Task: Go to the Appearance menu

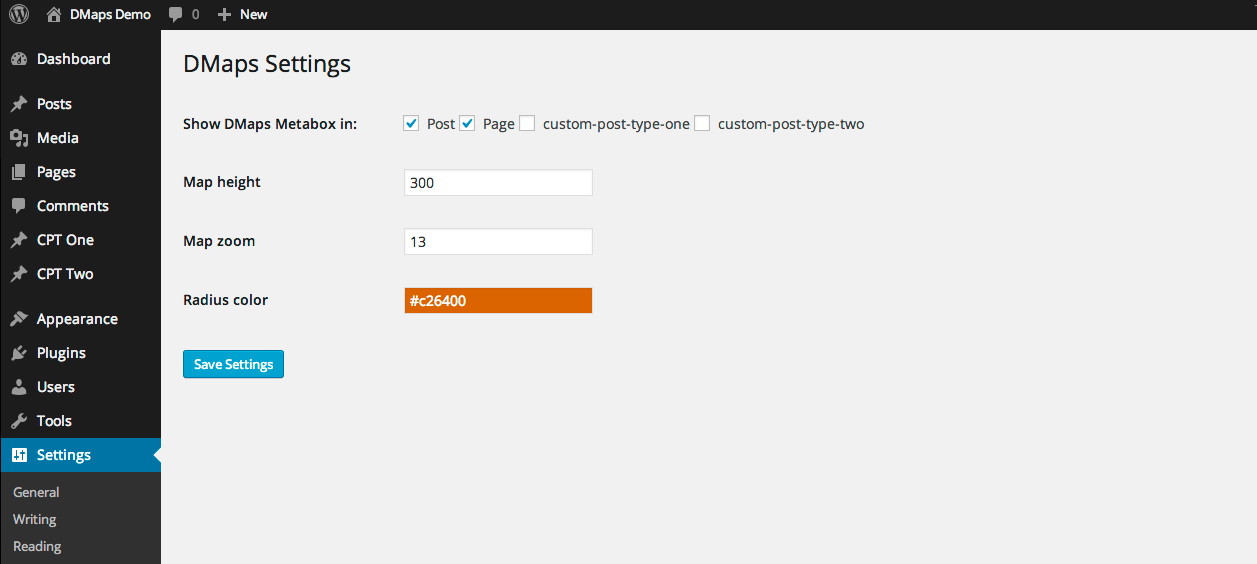Action: [x=80, y=319]
